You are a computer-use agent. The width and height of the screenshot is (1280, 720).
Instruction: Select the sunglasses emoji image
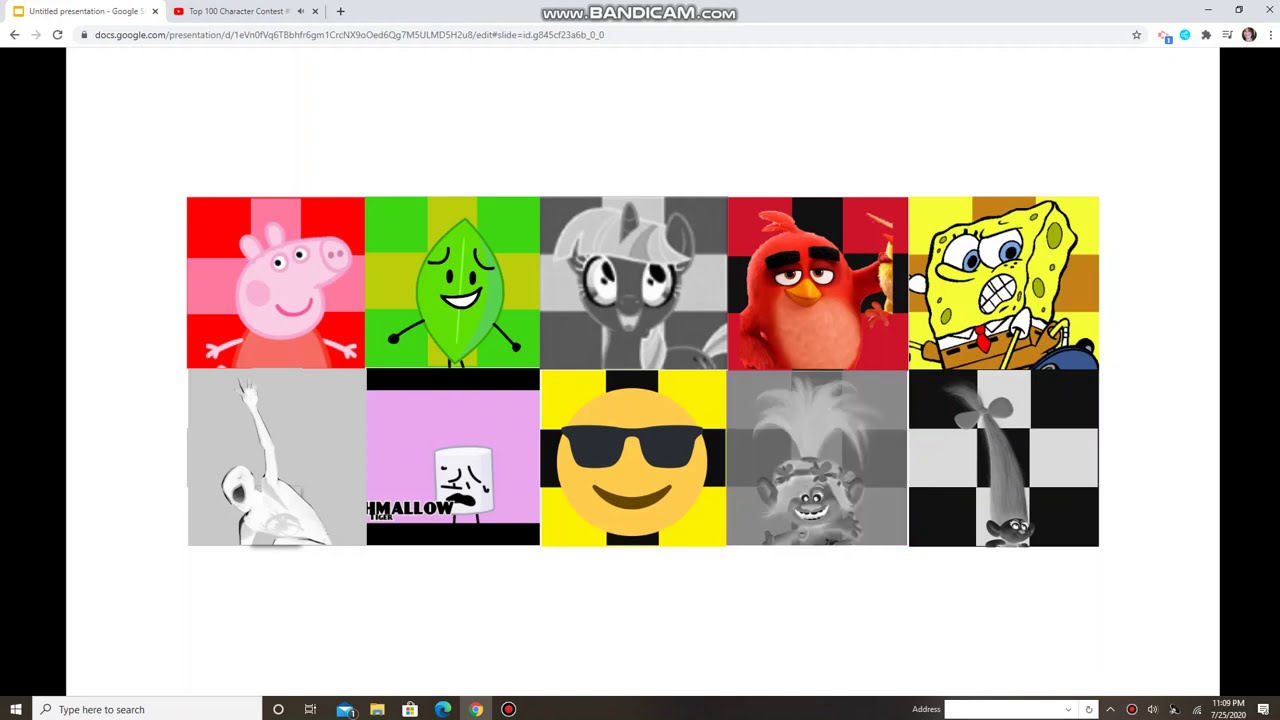coord(633,458)
